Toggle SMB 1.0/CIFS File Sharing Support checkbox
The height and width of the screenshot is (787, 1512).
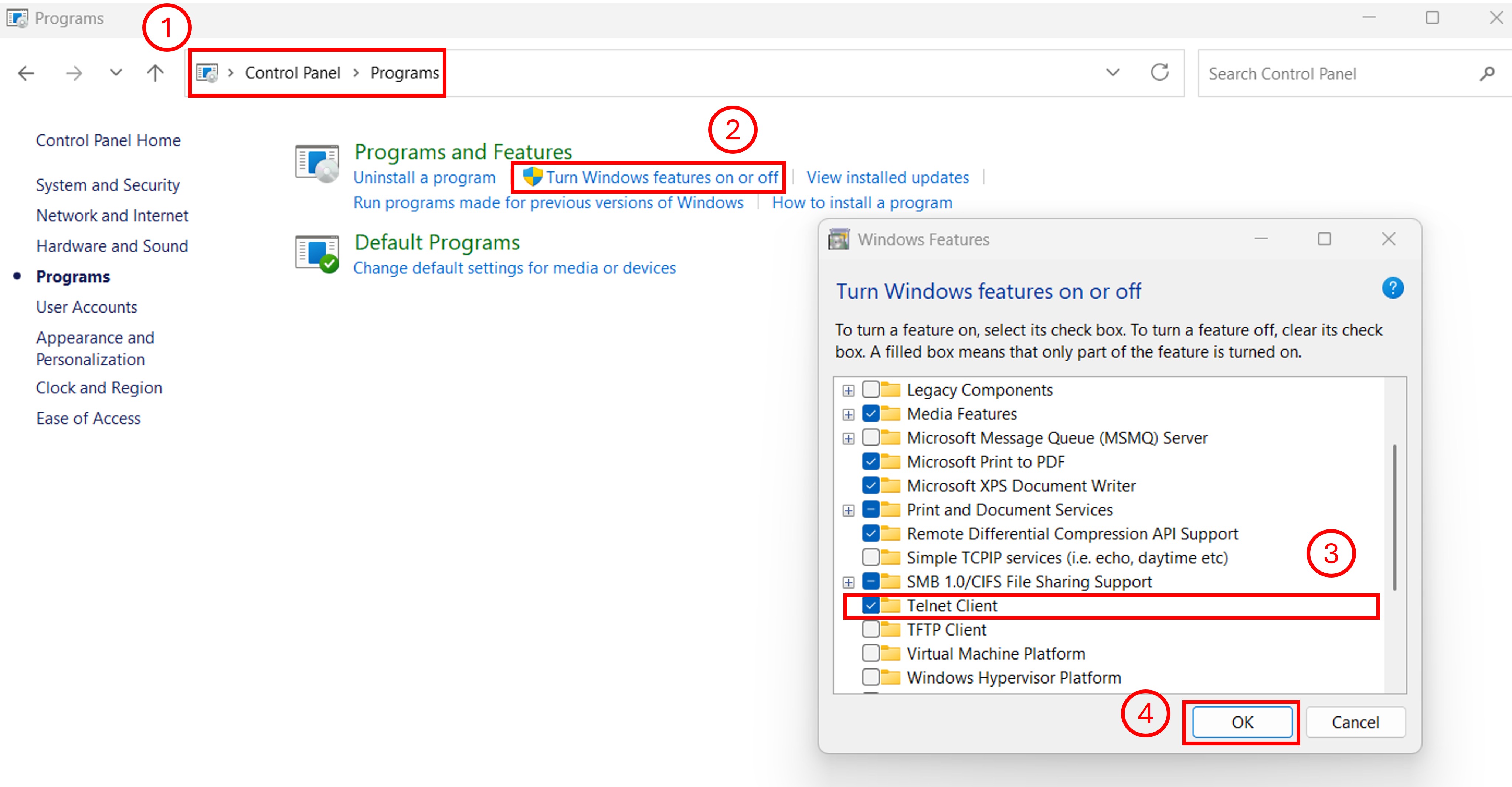click(x=870, y=581)
